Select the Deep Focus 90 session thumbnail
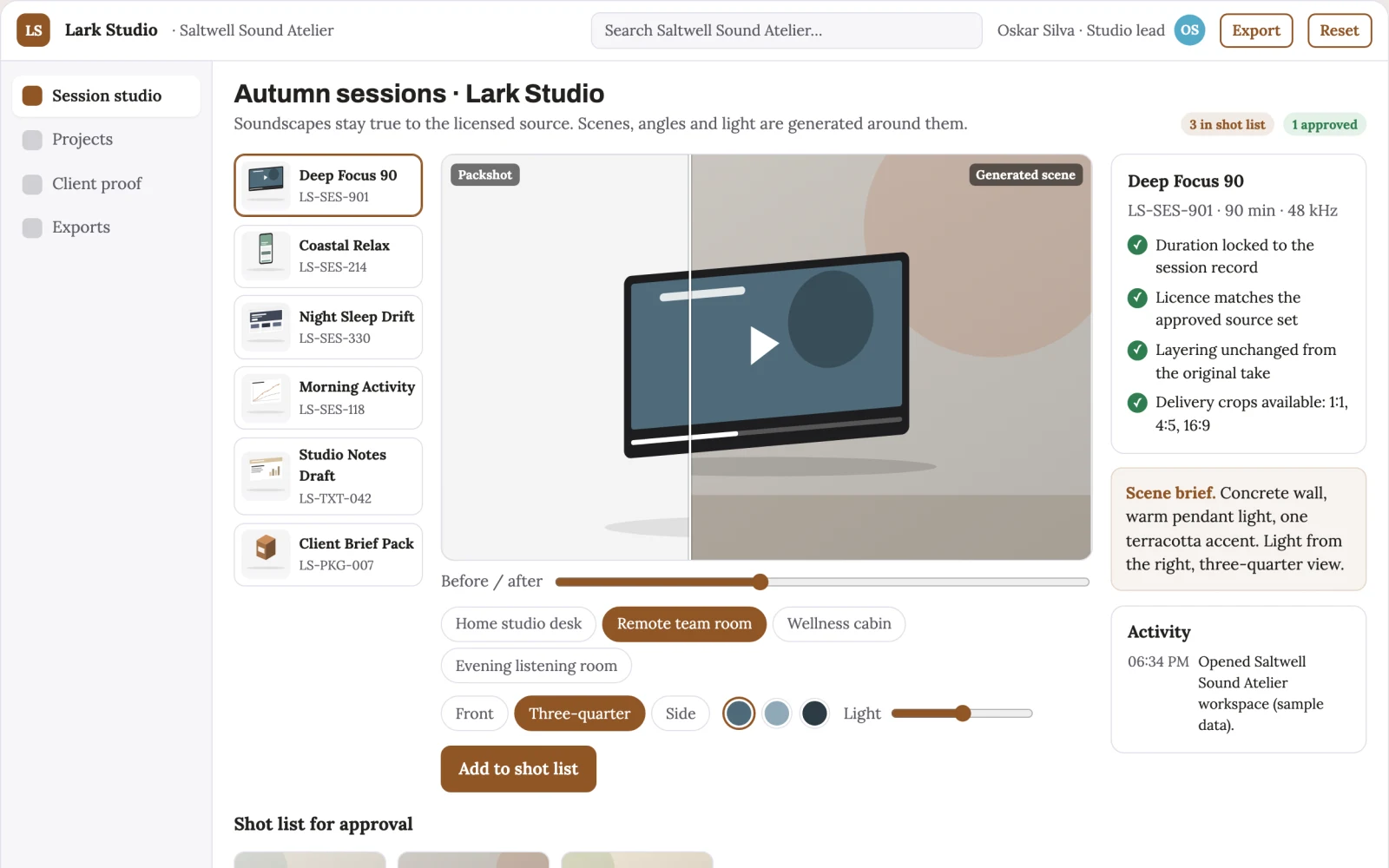 click(x=266, y=185)
